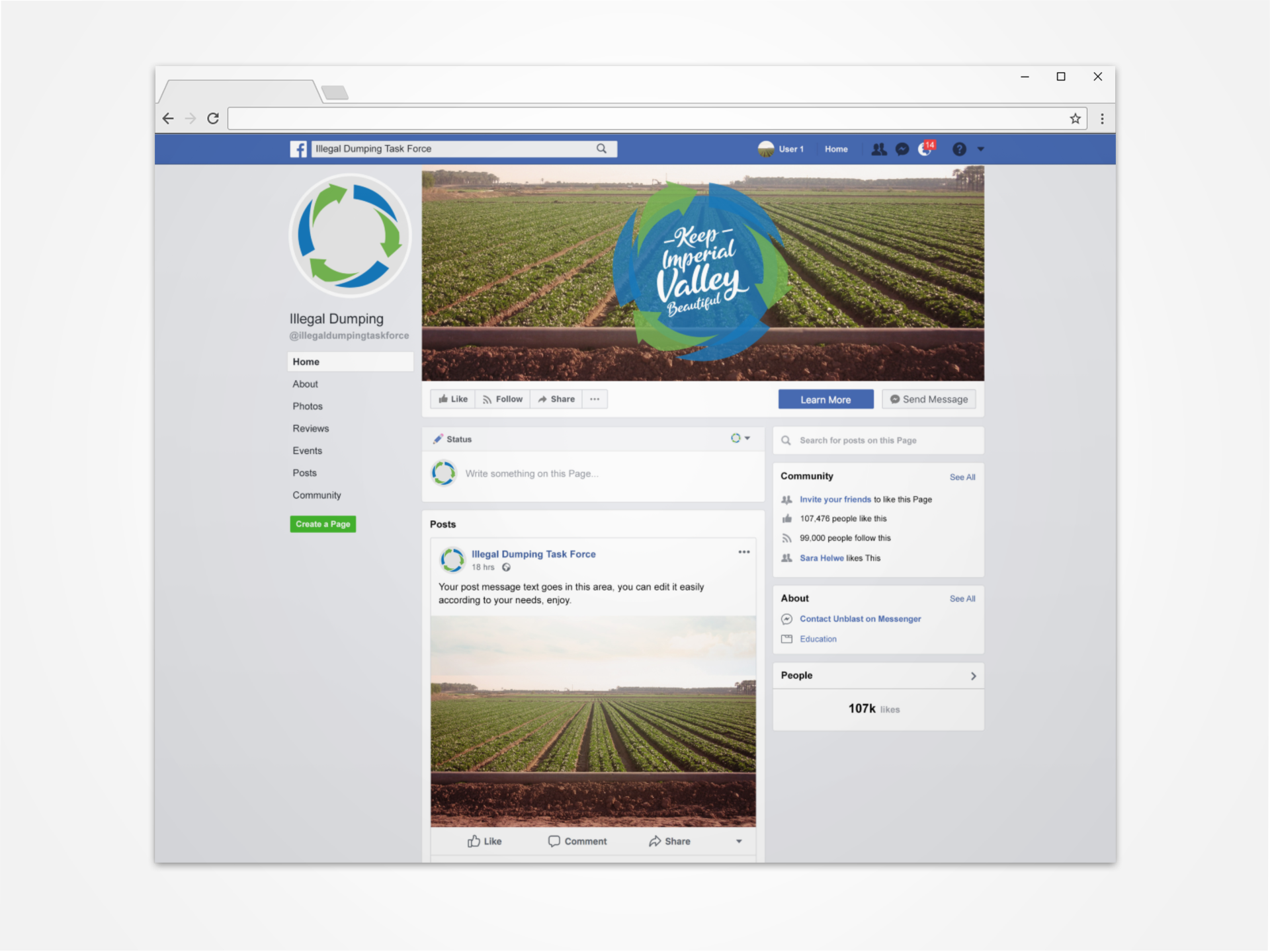Click Invite your friends link

click(x=835, y=500)
